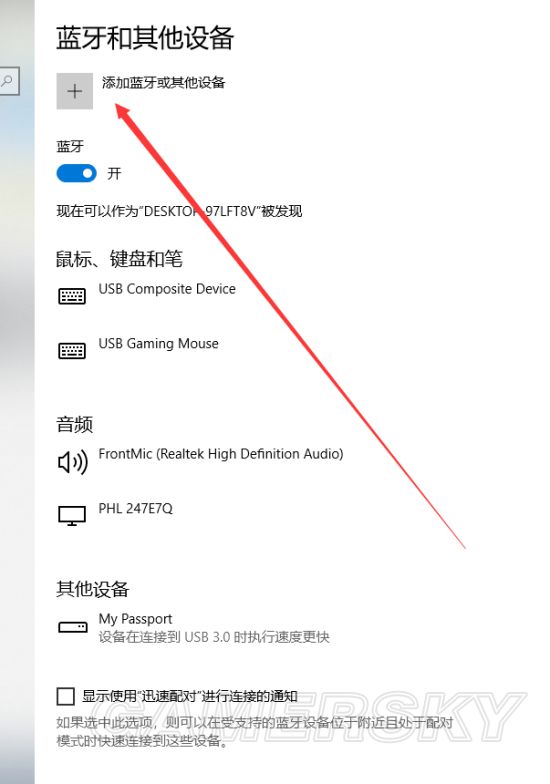Enable the 迅速配对 notification checkbox
550x784 pixels.
[x=66, y=696]
